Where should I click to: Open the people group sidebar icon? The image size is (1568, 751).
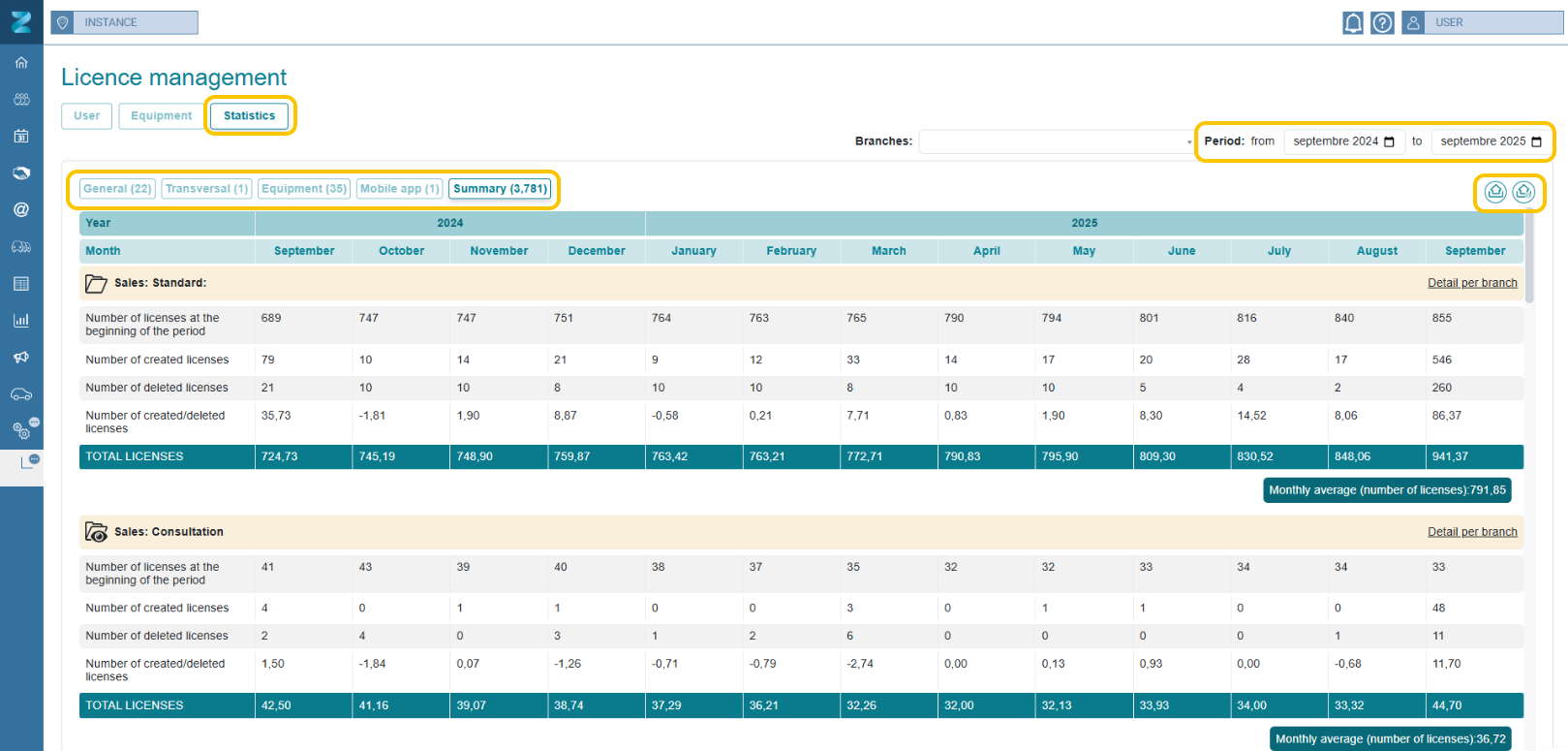[21, 100]
